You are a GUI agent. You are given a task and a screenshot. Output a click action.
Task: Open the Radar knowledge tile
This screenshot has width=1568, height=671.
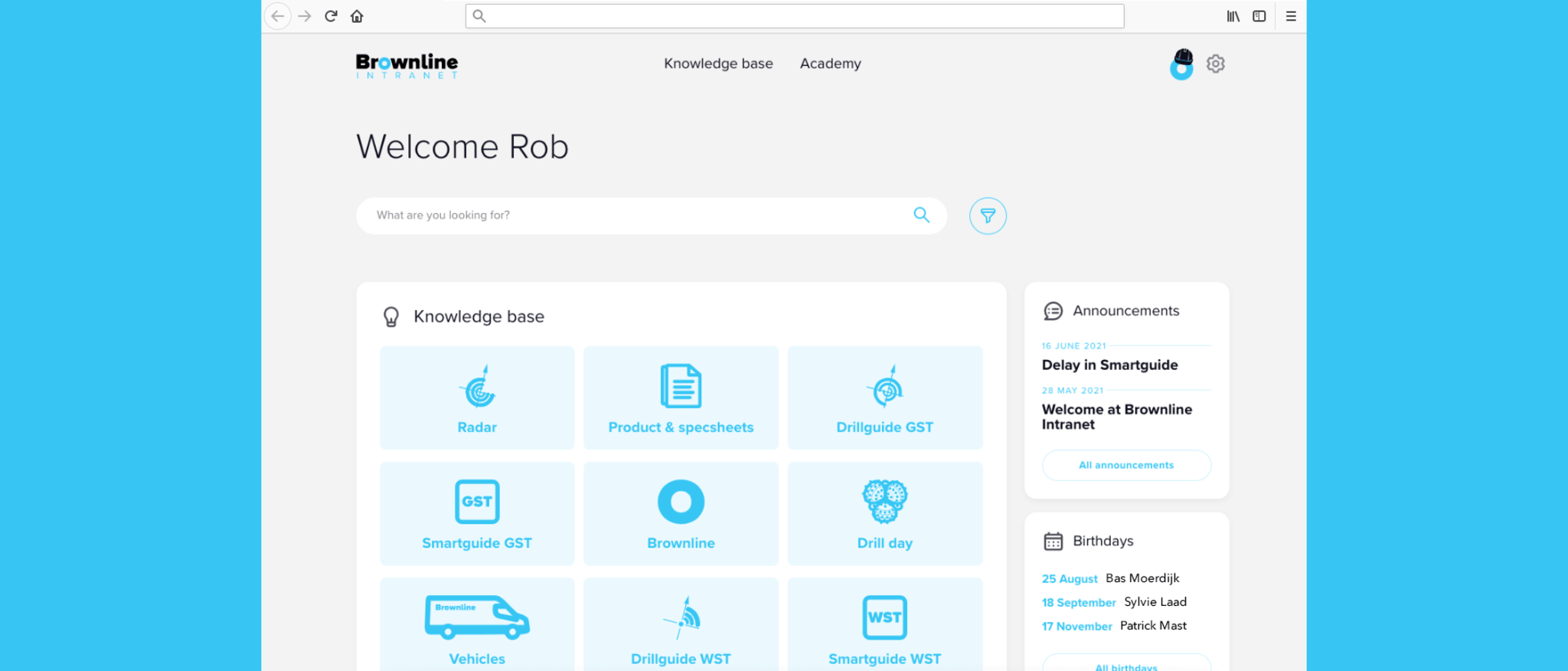[x=477, y=398]
